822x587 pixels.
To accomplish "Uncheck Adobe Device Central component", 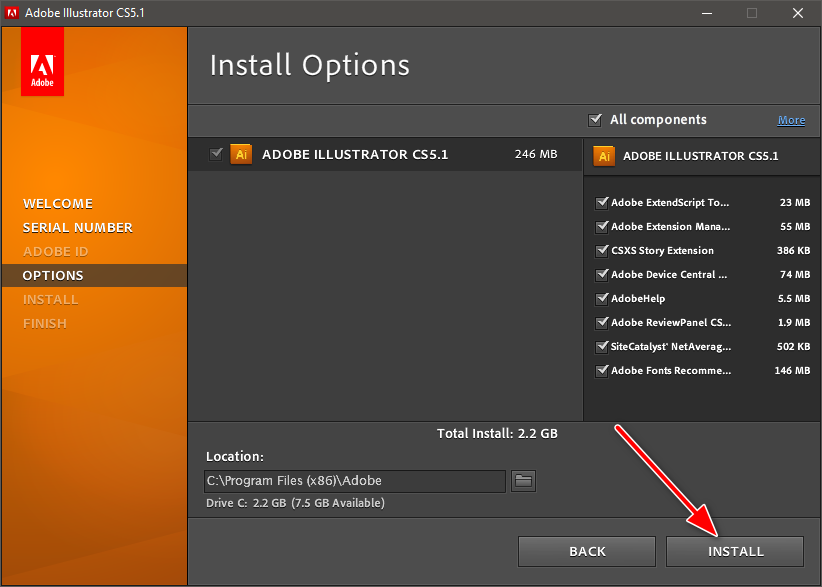I will [602, 275].
